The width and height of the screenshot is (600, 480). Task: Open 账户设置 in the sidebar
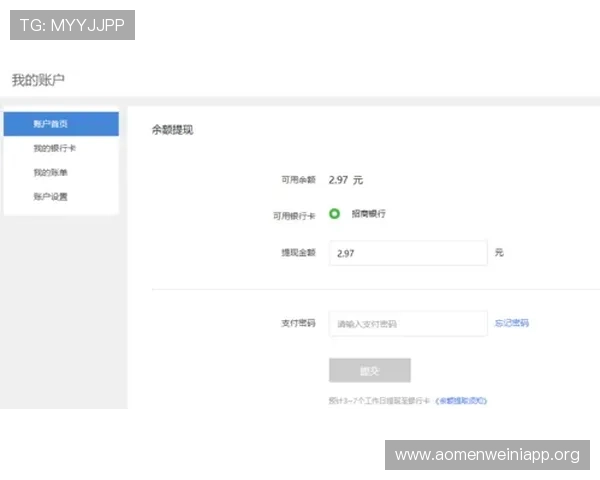point(50,196)
